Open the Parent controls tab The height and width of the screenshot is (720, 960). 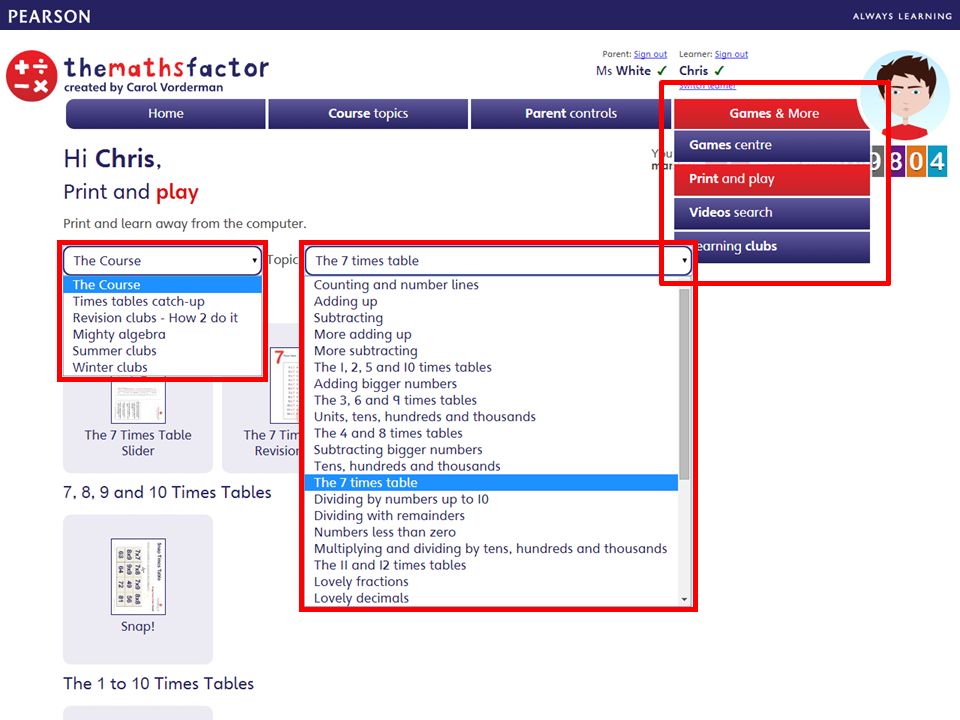tap(571, 113)
